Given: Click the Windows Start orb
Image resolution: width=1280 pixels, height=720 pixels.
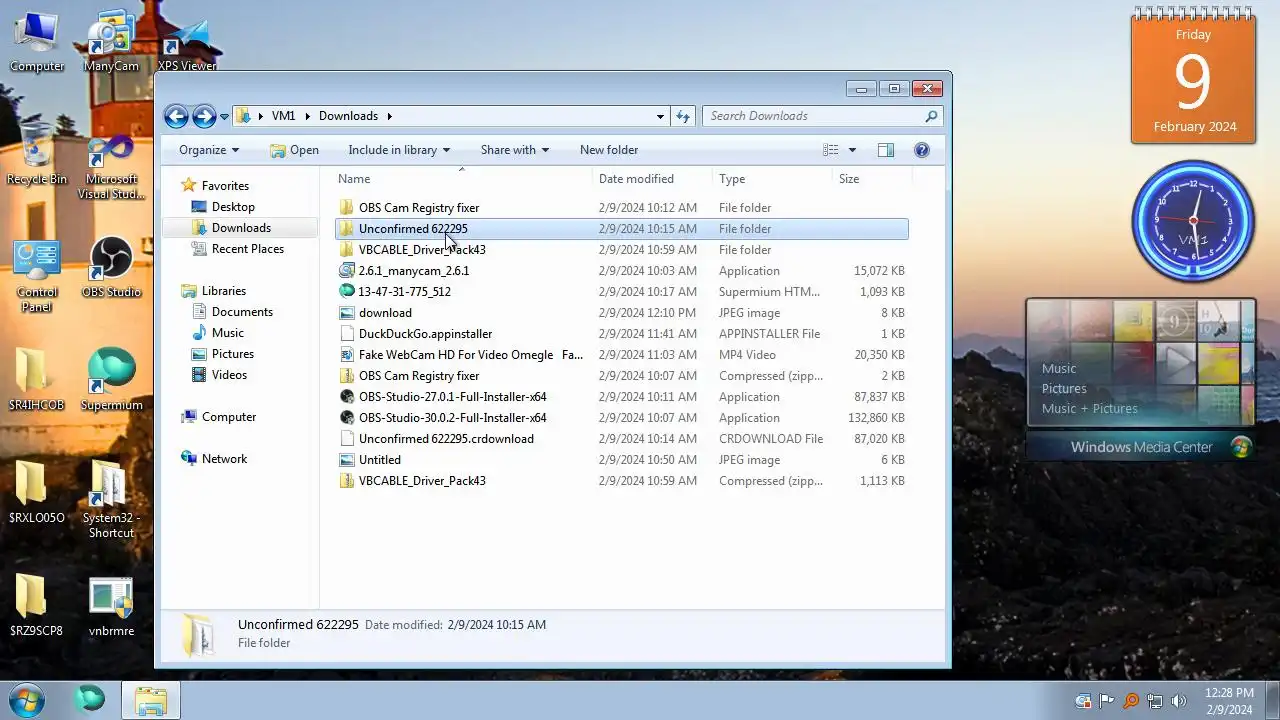Looking at the screenshot, I should pyautogui.click(x=27, y=699).
